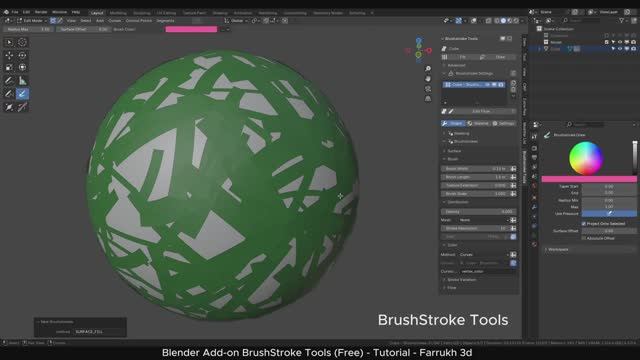Select the Tweak select tool in left toolbar
Image resolution: width=640 pixels, height=360 pixels.
click(9, 42)
